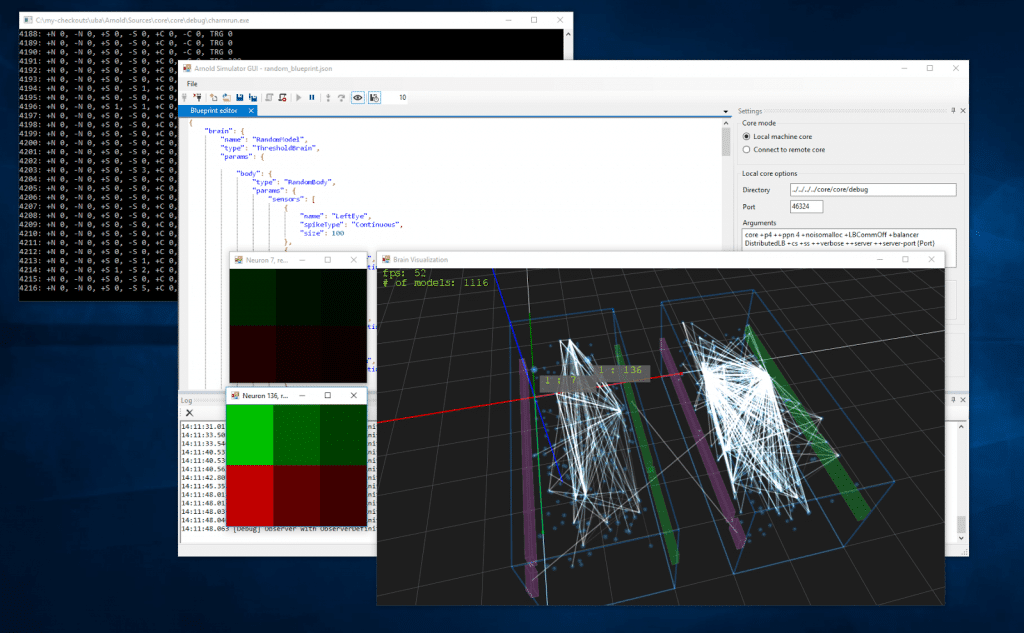Click the disconnect plug icon with red mark
This screenshot has width=1024, height=633.
coord(197,97)
